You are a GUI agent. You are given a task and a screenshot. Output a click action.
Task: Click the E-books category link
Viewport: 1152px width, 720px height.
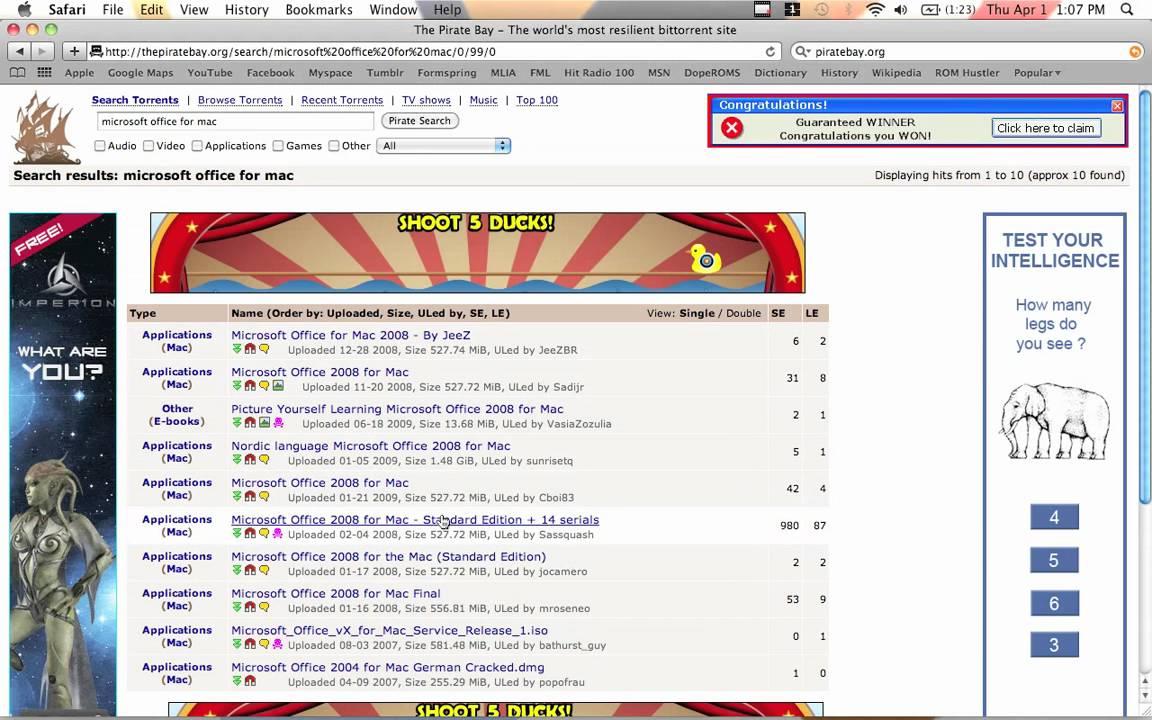click(177, 421)
